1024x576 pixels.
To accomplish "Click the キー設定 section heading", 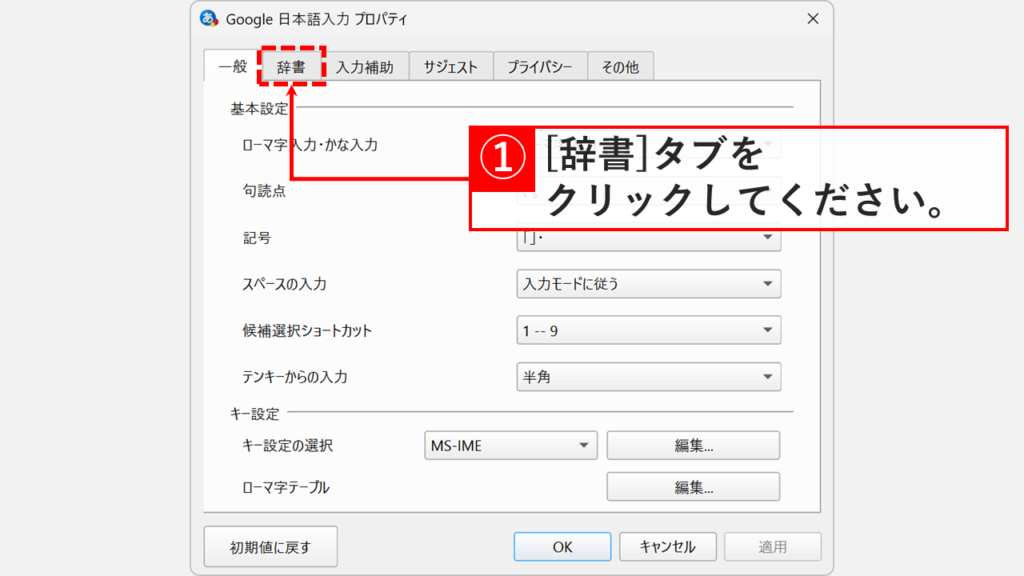I will coord(255,413).
